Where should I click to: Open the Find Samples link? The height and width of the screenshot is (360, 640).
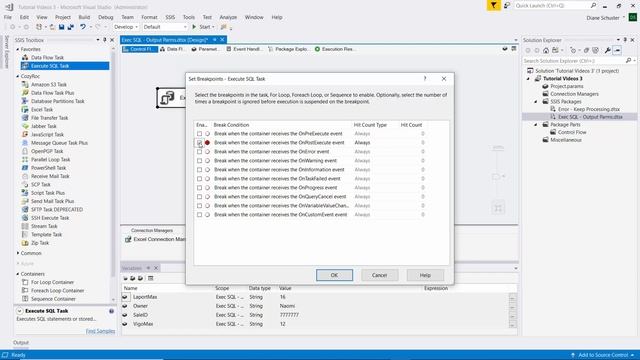click(100, 331)
